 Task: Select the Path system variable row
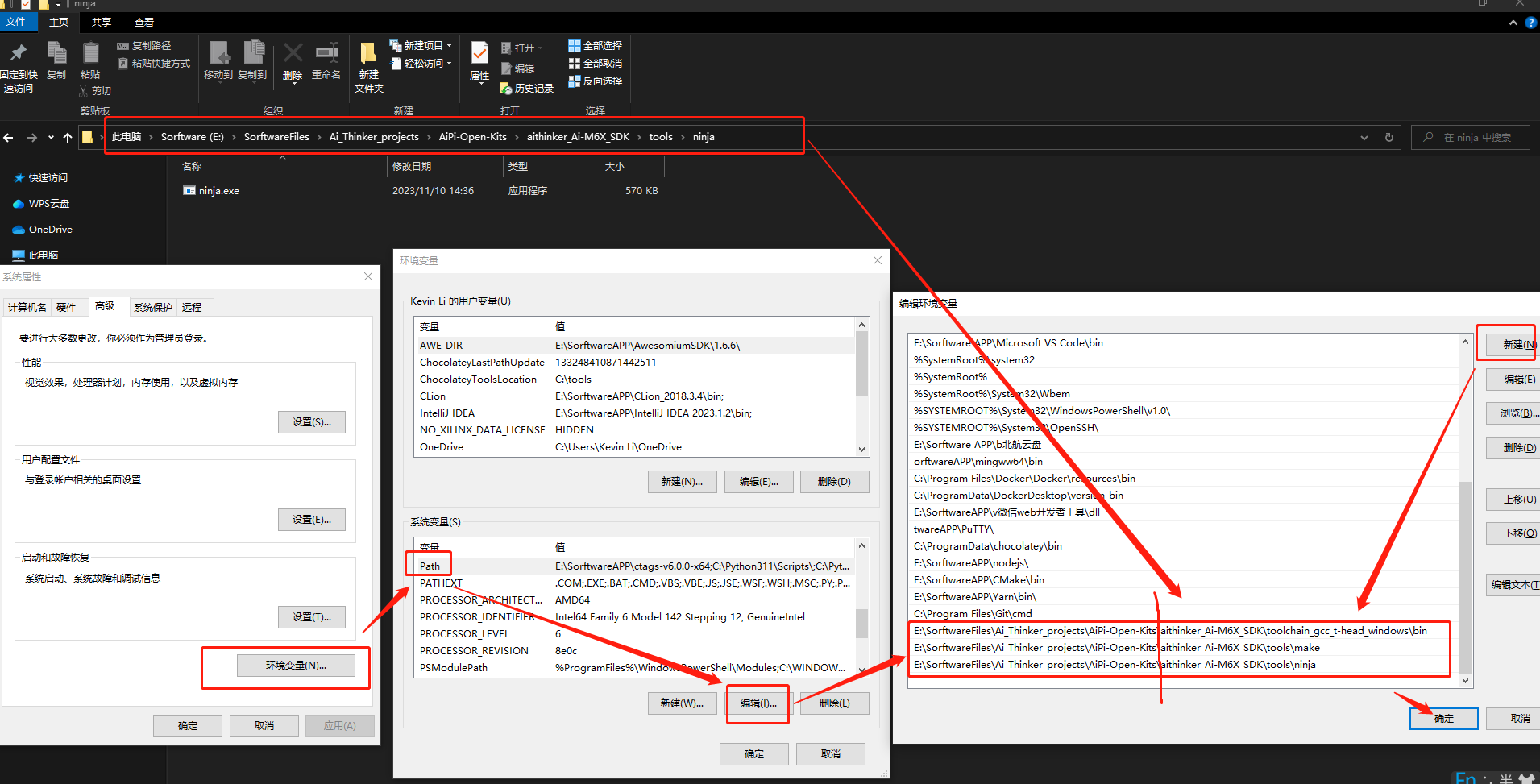point(633,566)
